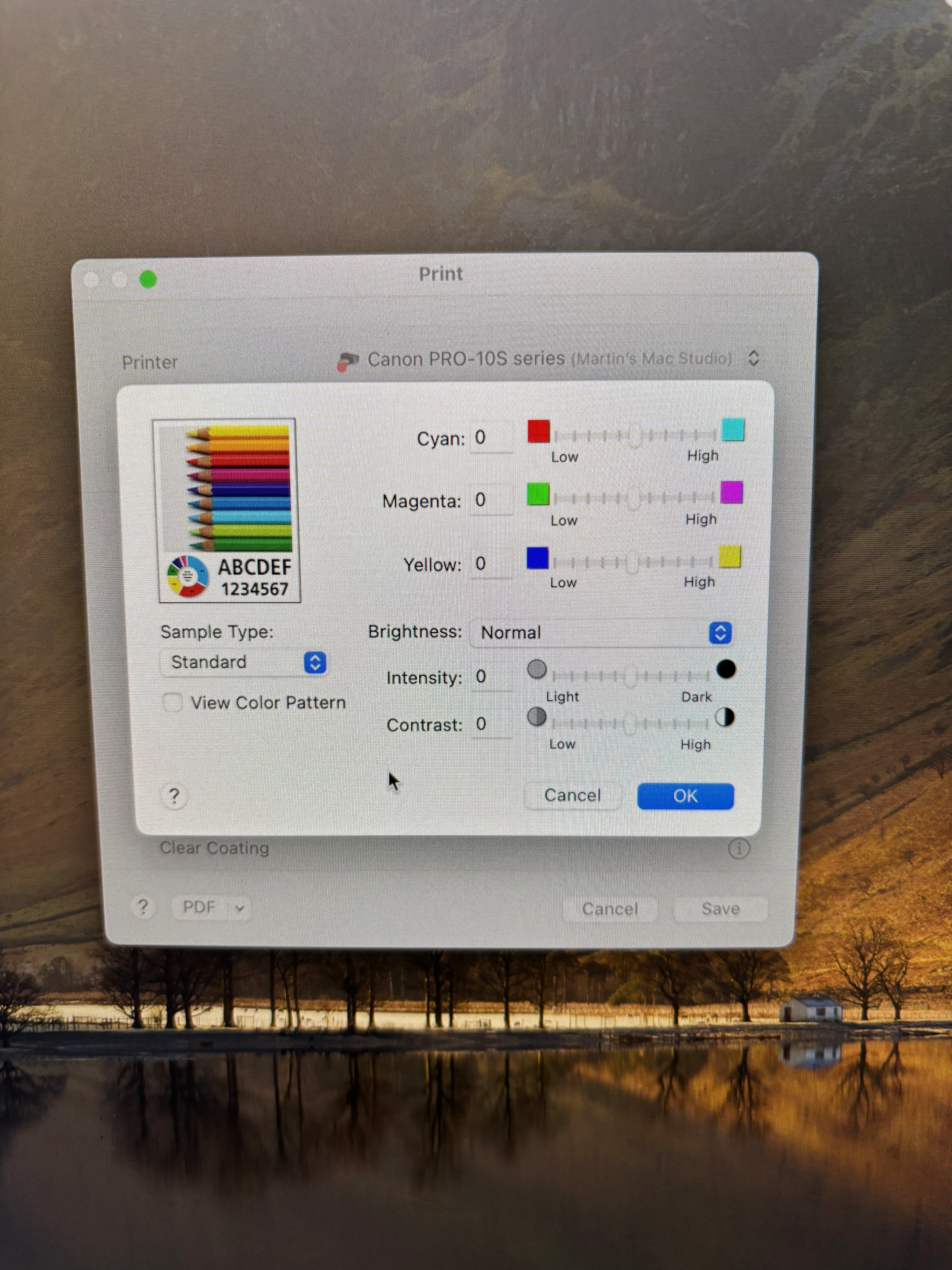Click the gray Light intensity circle icon

[x=536, y=669]
